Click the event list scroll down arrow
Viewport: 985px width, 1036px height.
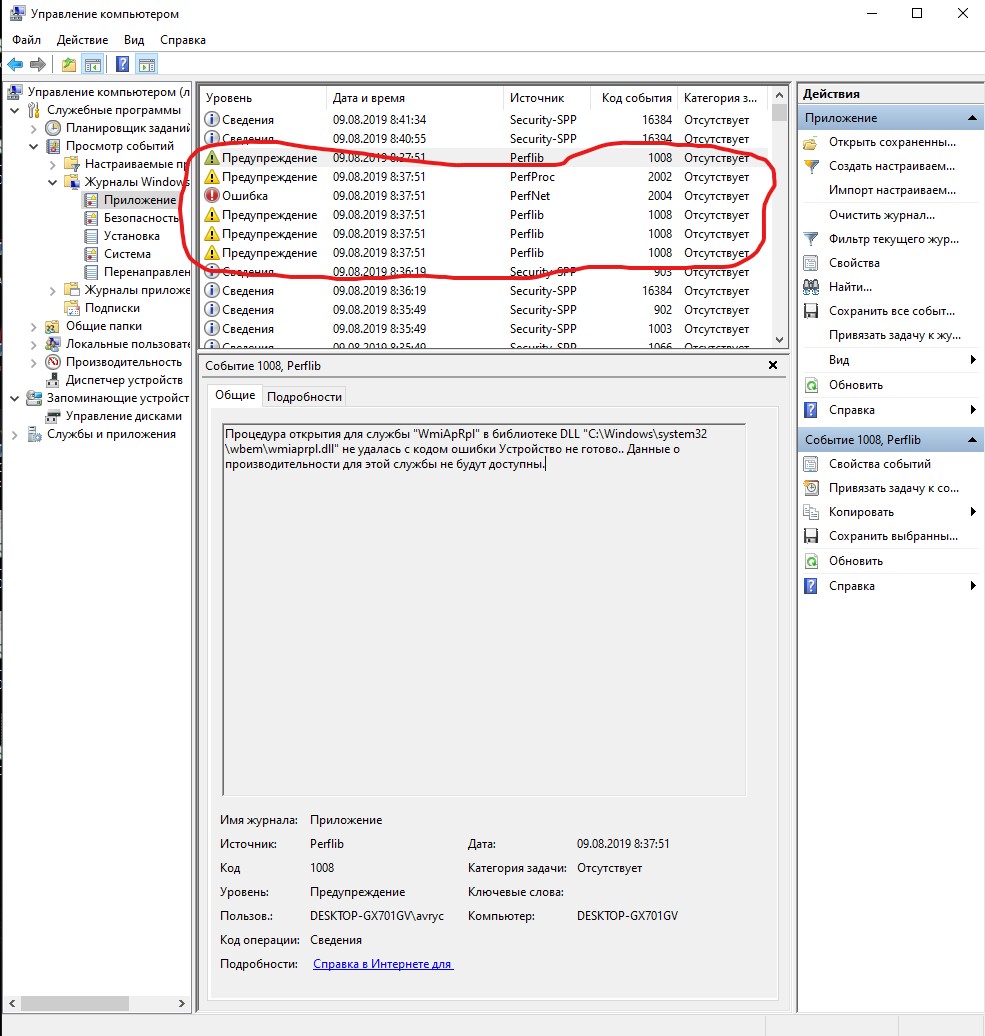pos(780,340)
